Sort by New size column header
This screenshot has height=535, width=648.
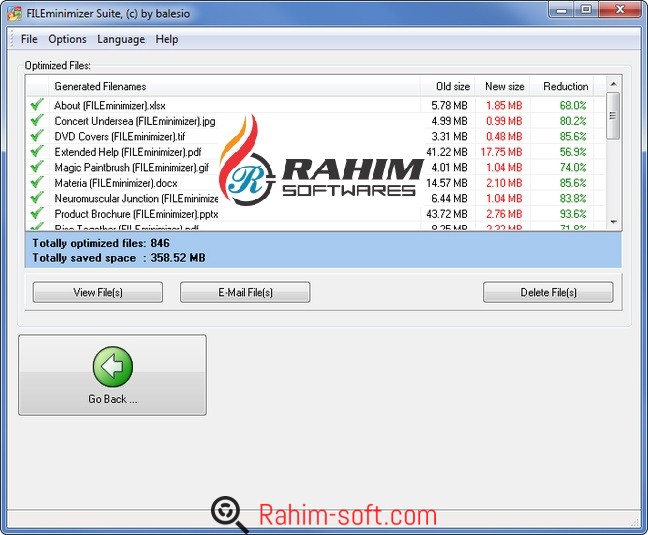503,86
